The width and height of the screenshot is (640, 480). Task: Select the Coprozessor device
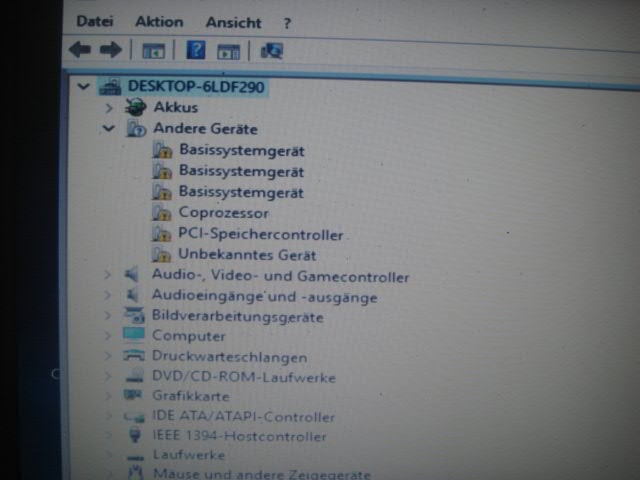click(224, 213)
